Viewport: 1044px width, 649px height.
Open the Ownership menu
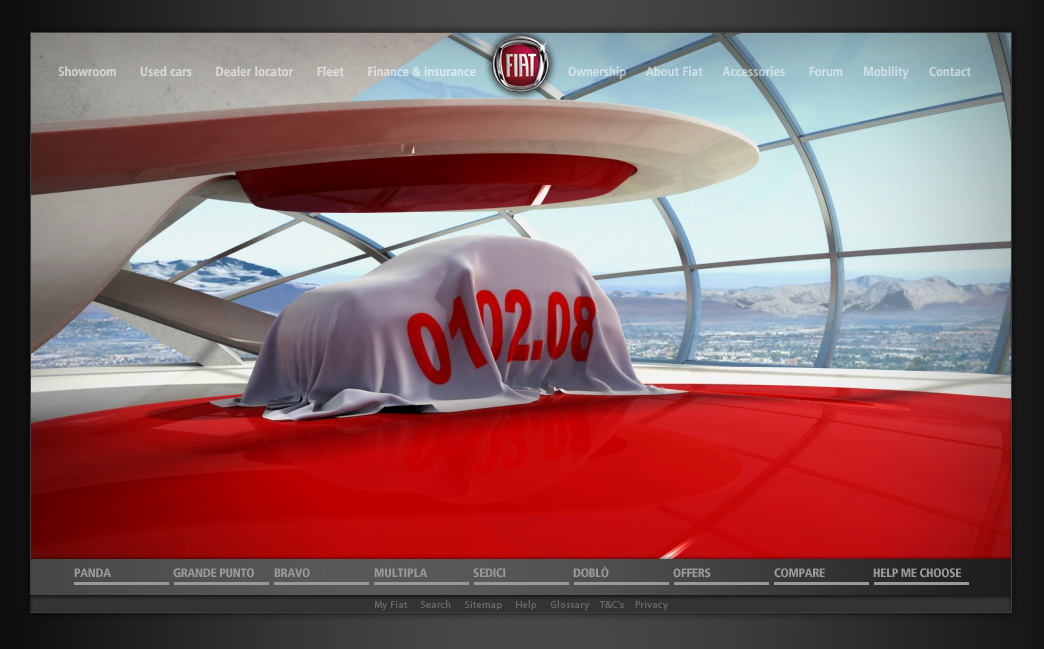pyautogui.click(x=597, y=72)
